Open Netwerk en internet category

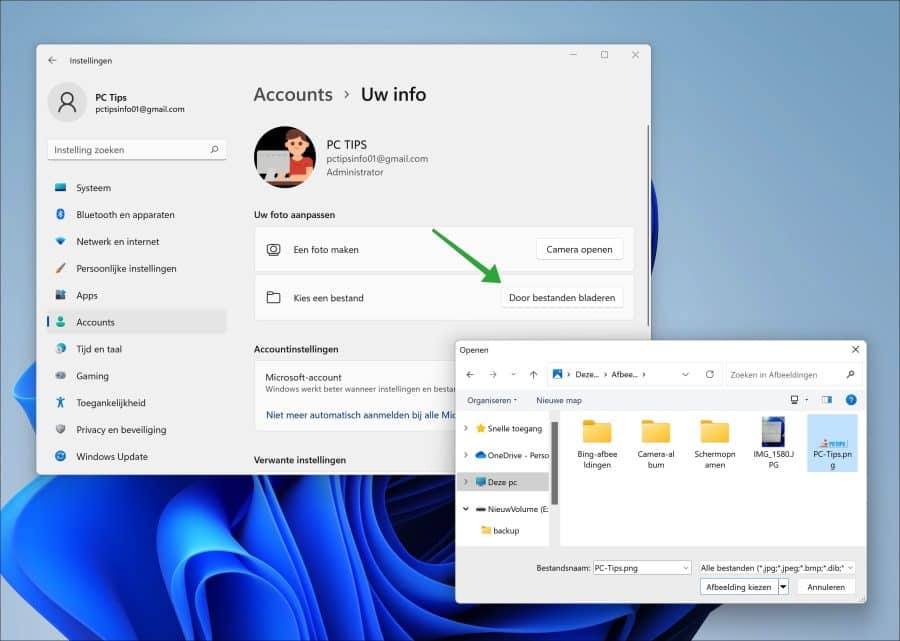137,242
